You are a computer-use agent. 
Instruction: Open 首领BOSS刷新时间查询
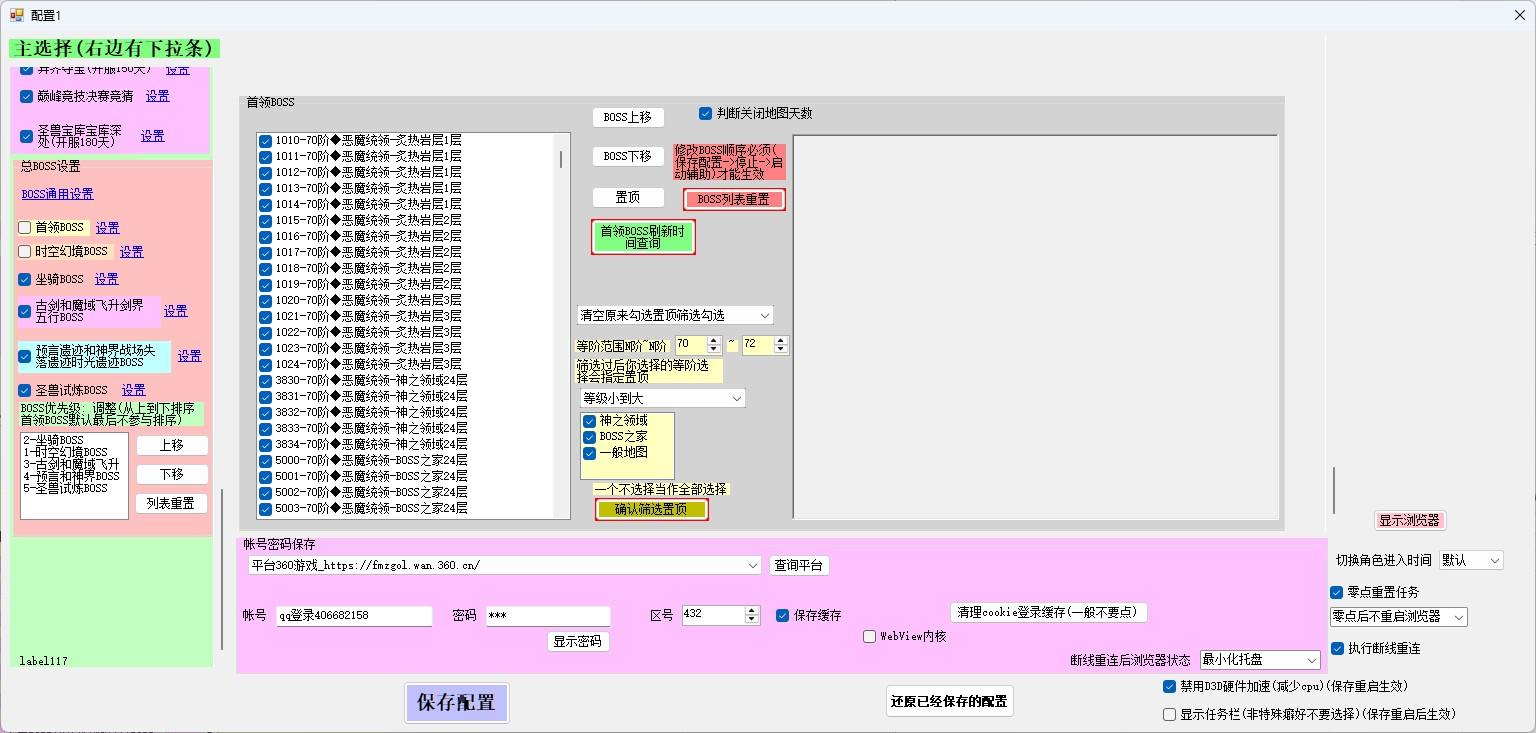(x=642, y=237)
